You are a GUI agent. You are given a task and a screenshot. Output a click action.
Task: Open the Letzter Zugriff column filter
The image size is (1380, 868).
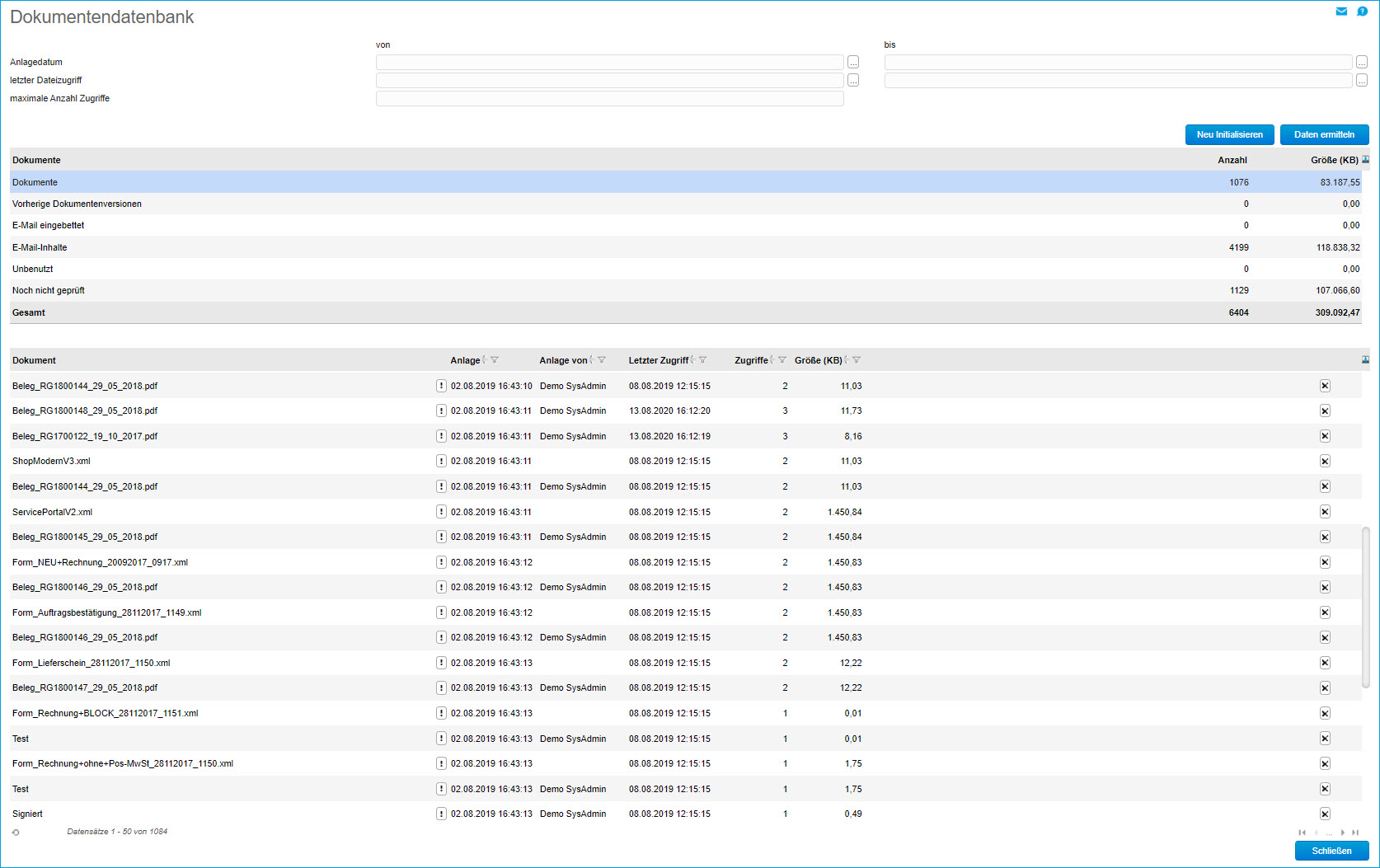point(702,360)
